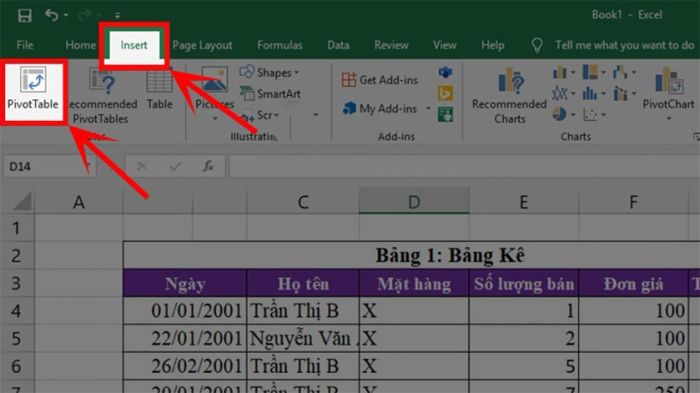Insert a Table from the ribbon
Image resolution: width=700 pixels, height=393 pixels.
tap(159, 89)
